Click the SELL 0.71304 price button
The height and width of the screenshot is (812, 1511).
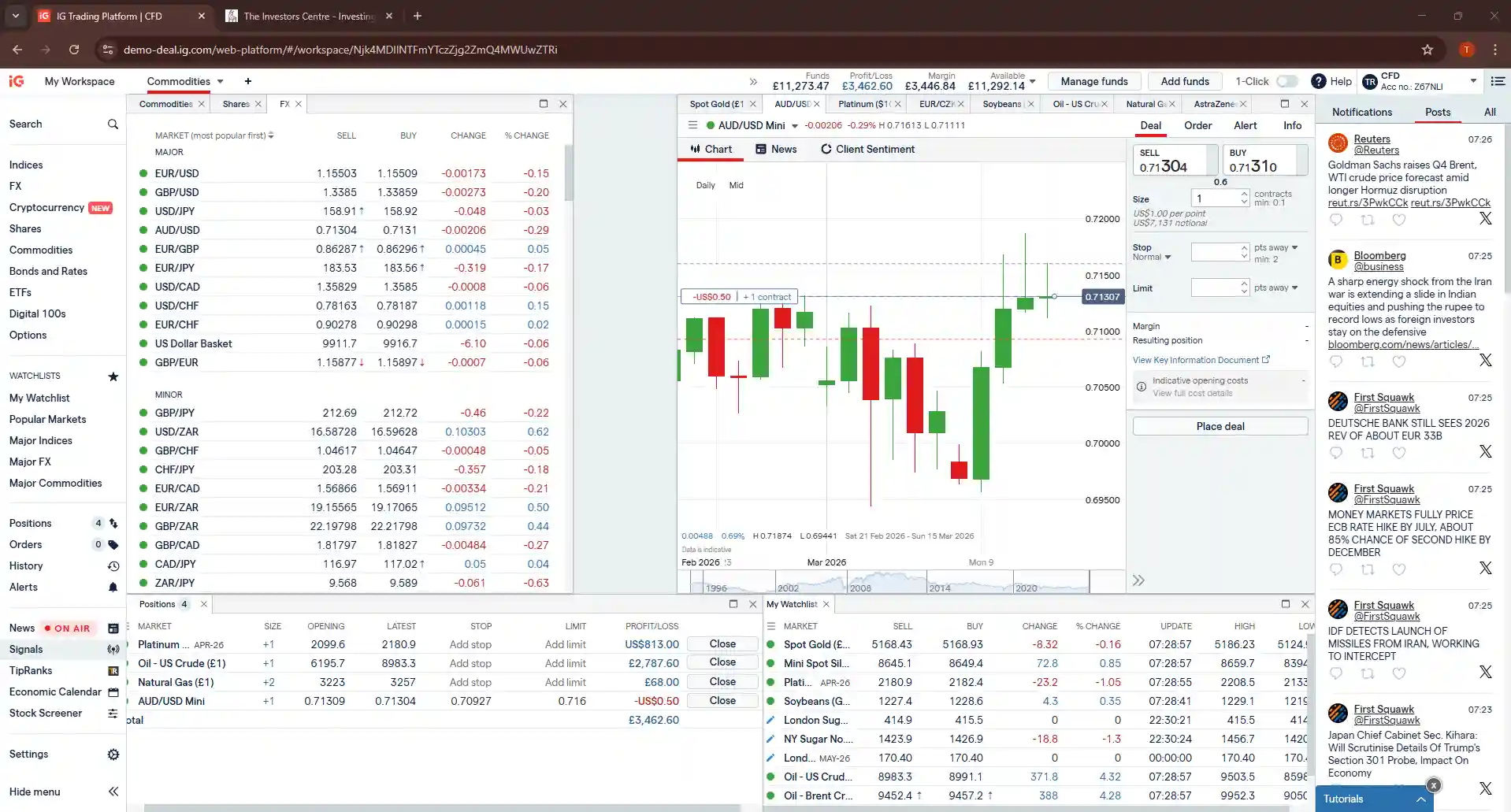tap(1175, 160)
